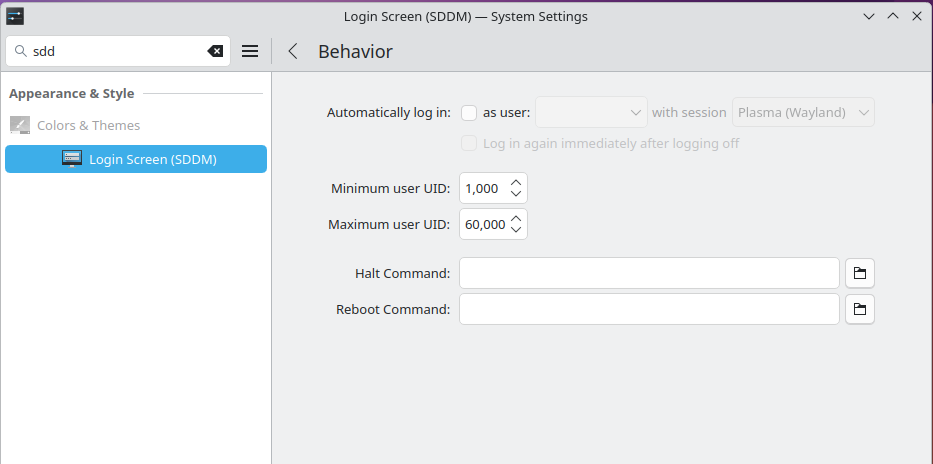Browse for Halt Command file
Screen dimensions: 933x464
pos(860,273)
